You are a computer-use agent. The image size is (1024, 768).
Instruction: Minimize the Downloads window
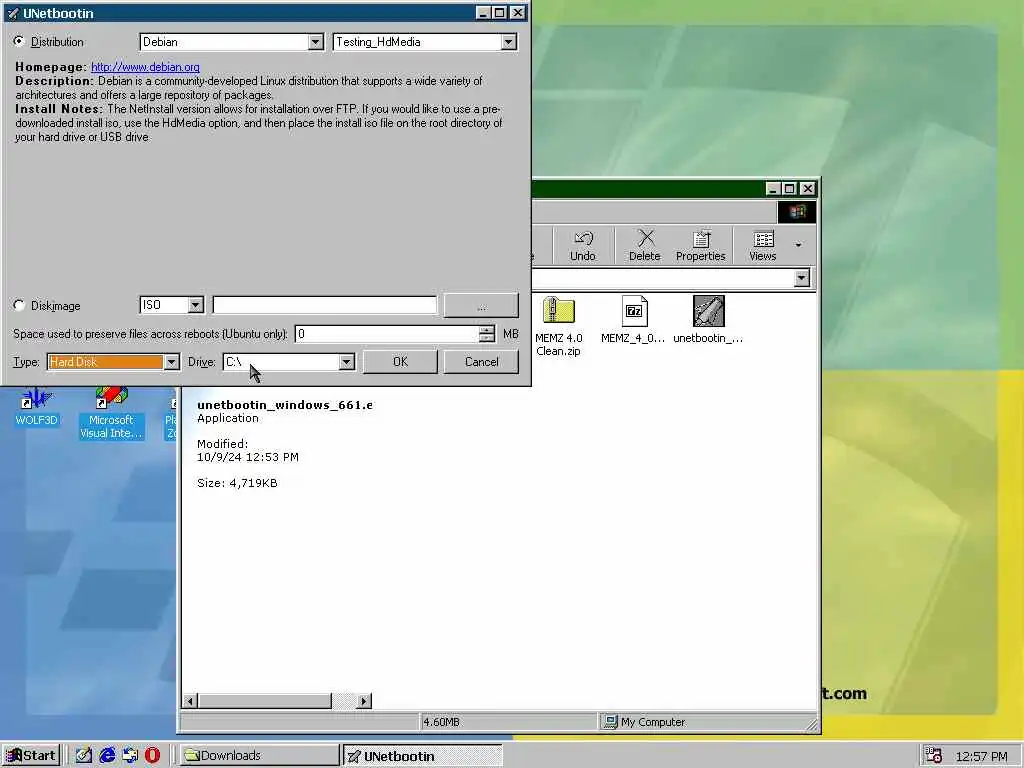(773, 189)
